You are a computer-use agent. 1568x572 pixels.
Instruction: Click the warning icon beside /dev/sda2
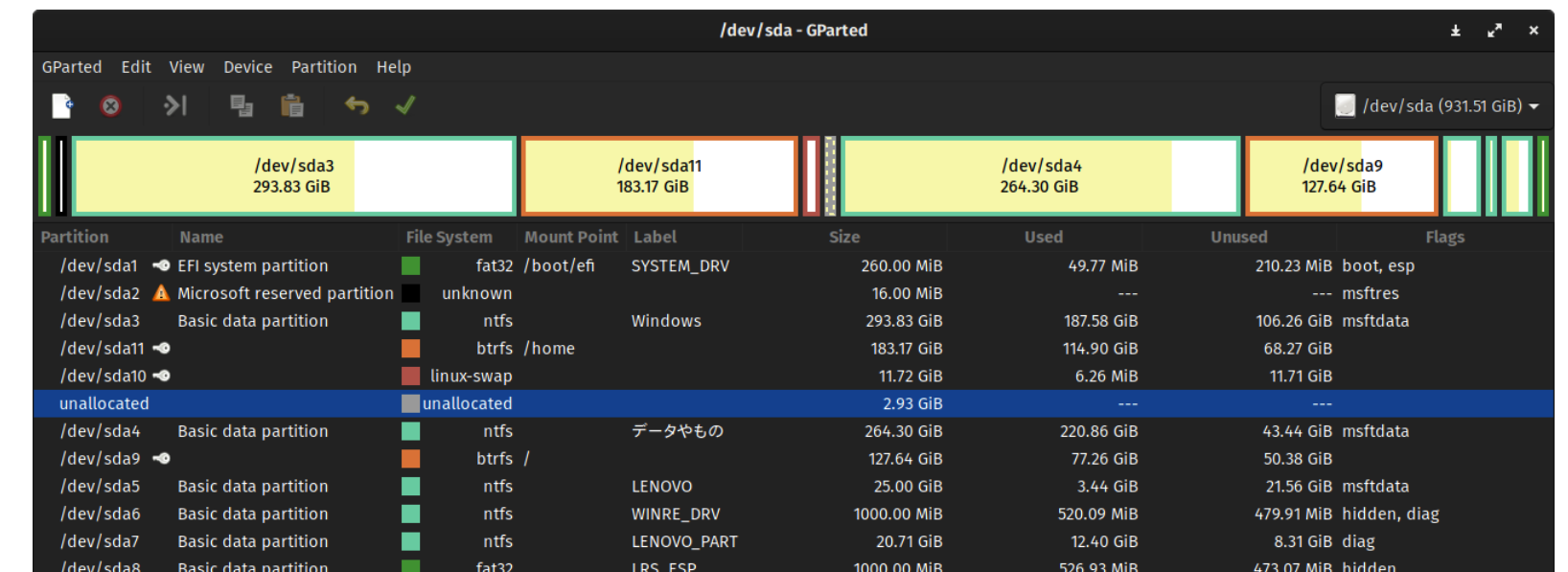pyautogui.click(x=161, y=293)
